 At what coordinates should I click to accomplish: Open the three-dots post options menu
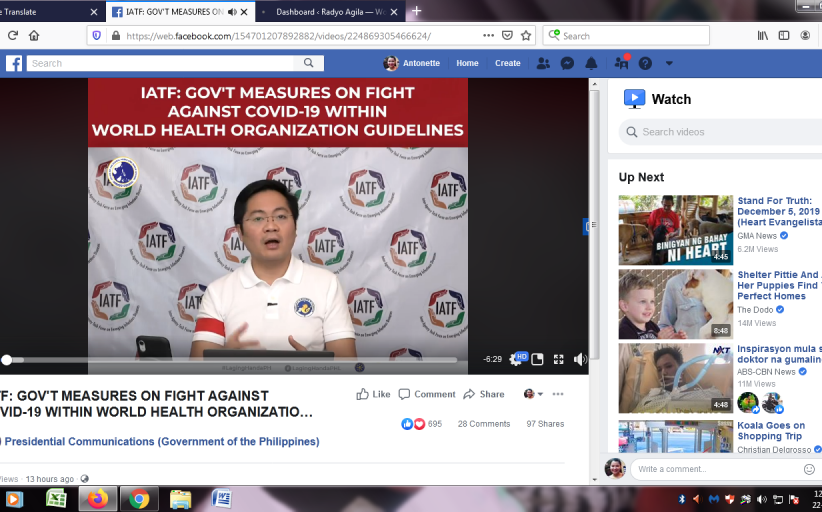pyautogui.click(x=558, y=394)
